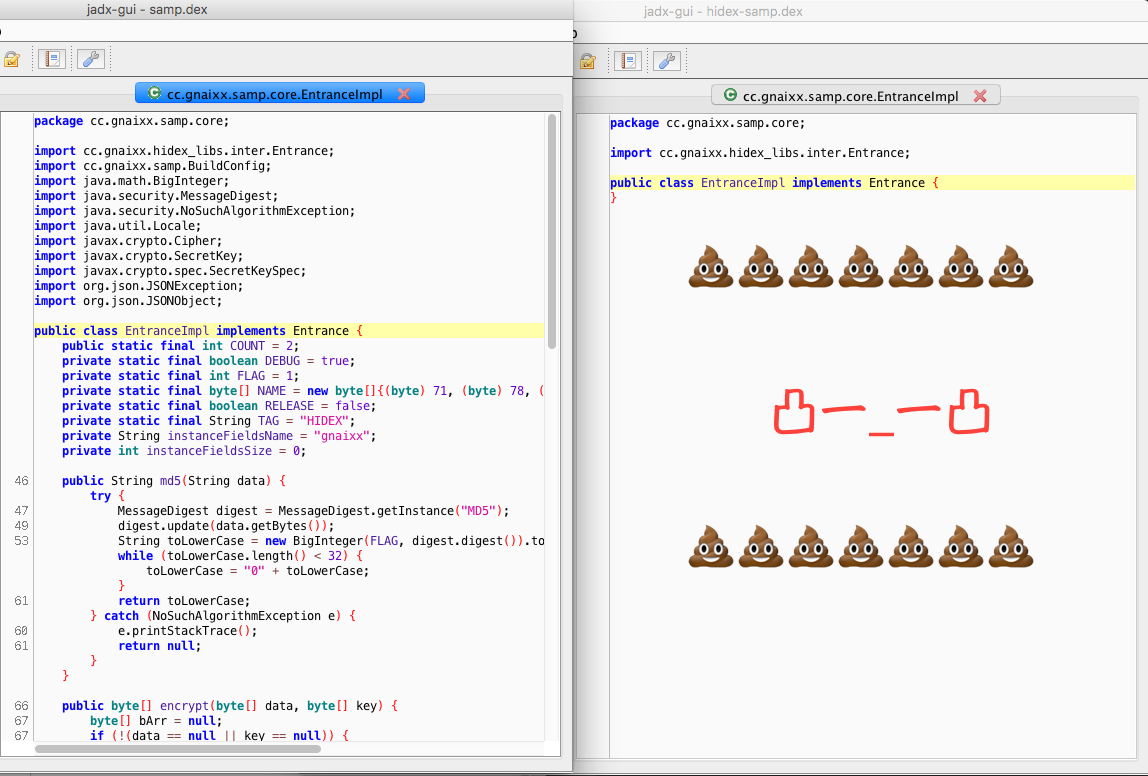The height and width of the screenshot is (776, 1148).
Task: Close EntranceImpl tab in samp.dex window
Action: pos(403,94)
